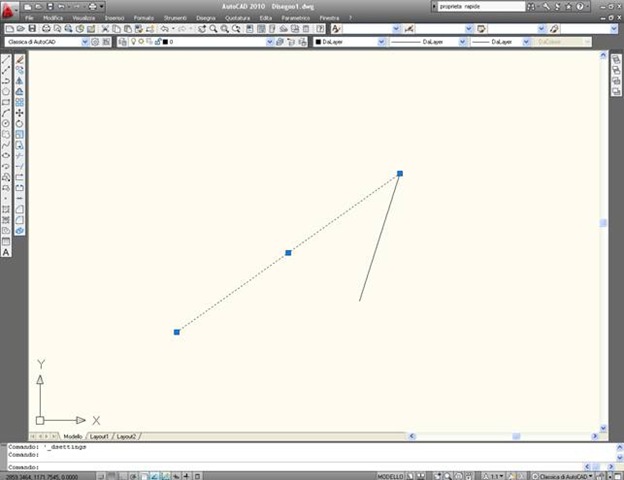Image resolution: width=624 pixels, height=480 pixels.
Task: Open the Classica di AutoCAD workspace dropdown
Action: coord(84,43)
